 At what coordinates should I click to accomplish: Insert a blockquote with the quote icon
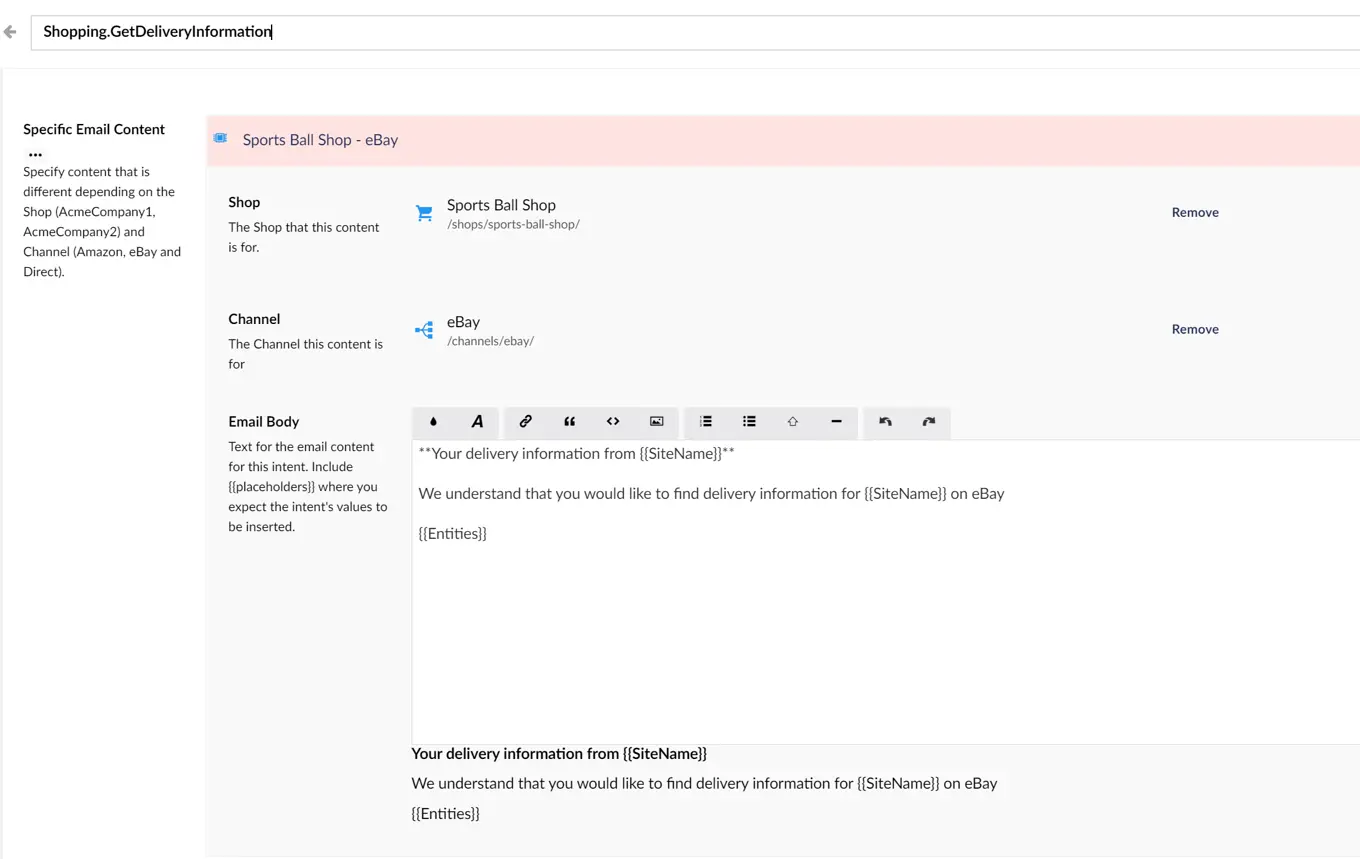[569, 422]
